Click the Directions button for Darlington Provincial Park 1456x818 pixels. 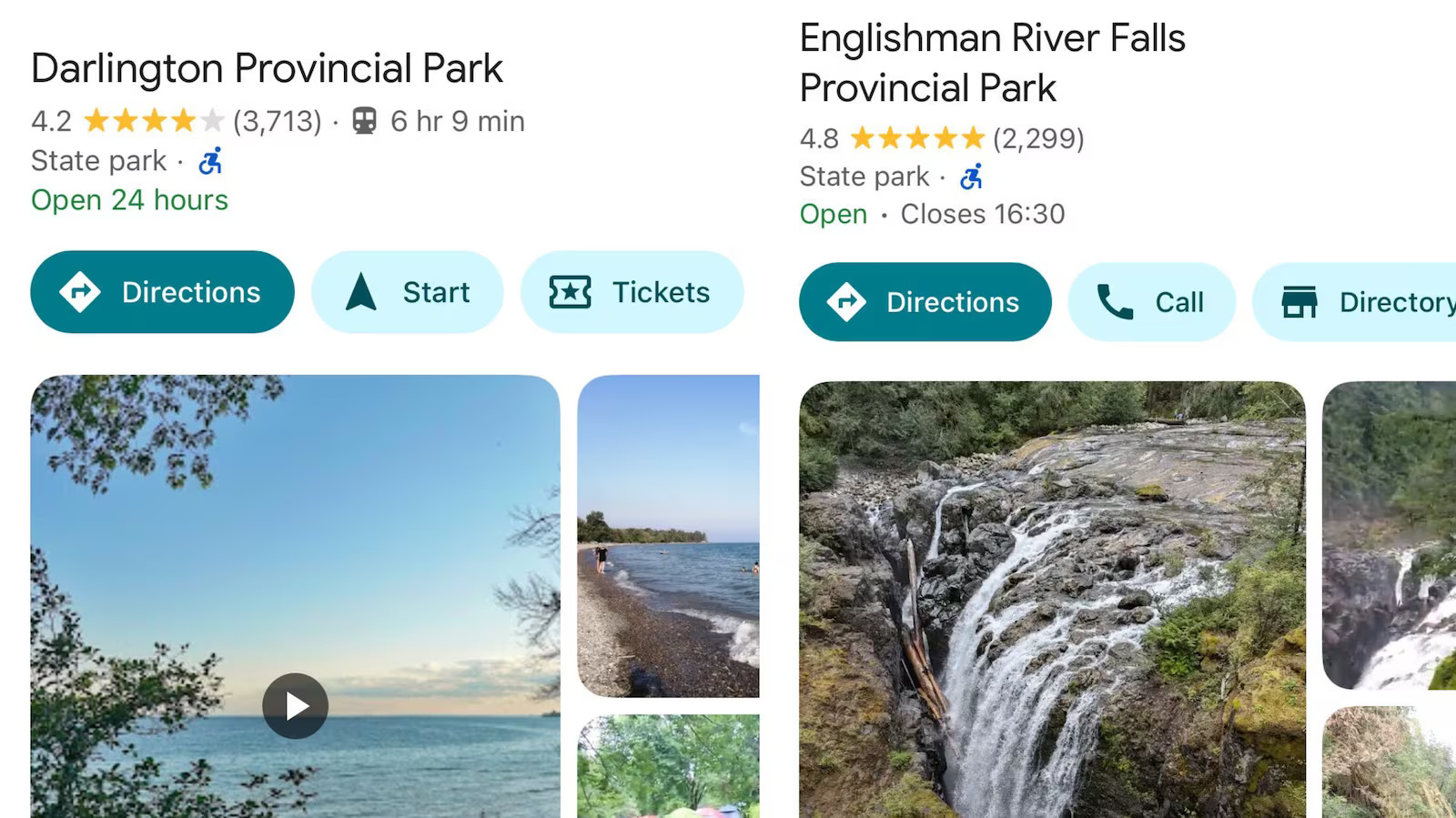[162, 292]
